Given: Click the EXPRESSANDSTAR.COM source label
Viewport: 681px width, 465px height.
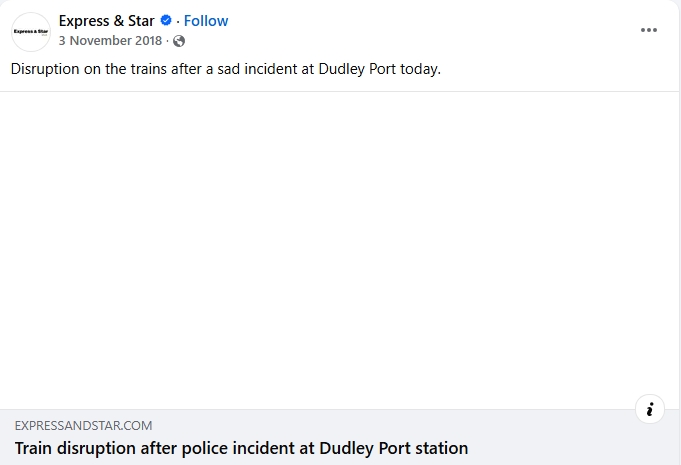Looking at the screenshot, I should click(83, 425).
